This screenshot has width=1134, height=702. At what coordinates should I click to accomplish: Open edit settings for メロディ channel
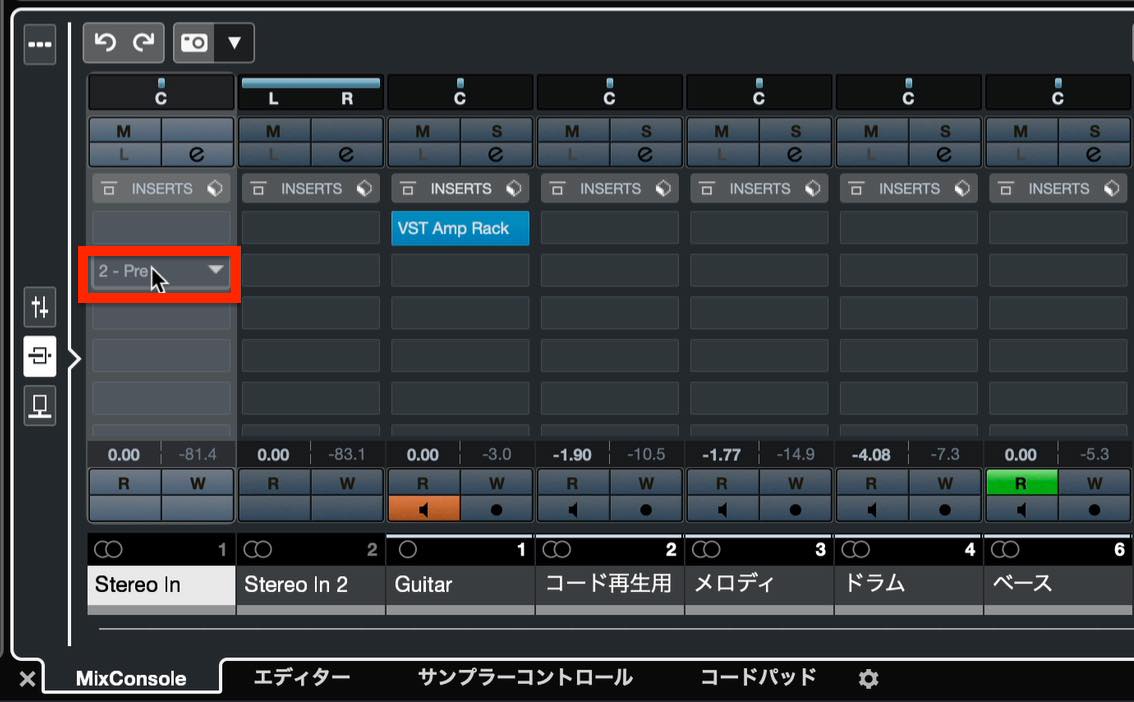(x=795, y=154)
